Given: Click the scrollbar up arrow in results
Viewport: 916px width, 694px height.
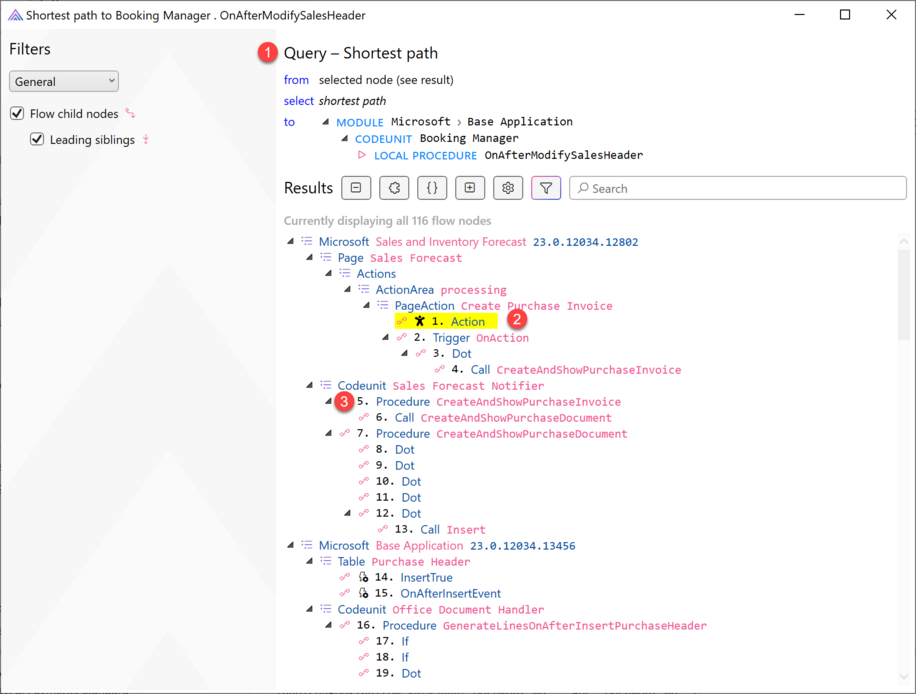Looking at the screenshot, I should pyautogui.click(x=904, y=241).
